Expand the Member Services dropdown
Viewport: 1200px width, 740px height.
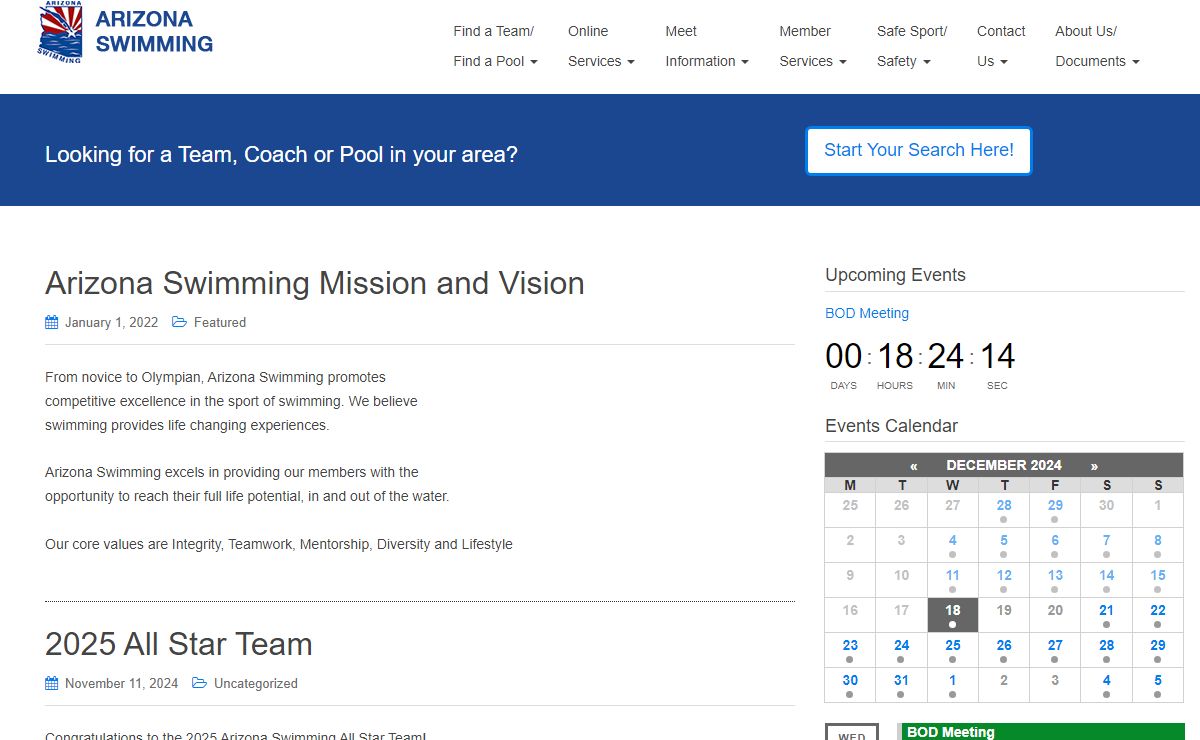click(x=813, y=46)
